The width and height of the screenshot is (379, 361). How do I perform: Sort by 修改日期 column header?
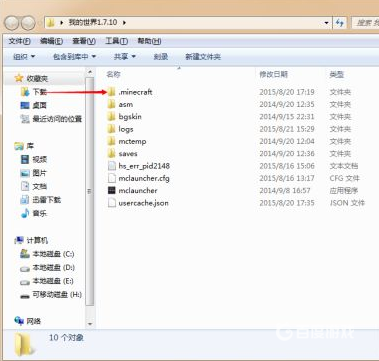[273, 74]
